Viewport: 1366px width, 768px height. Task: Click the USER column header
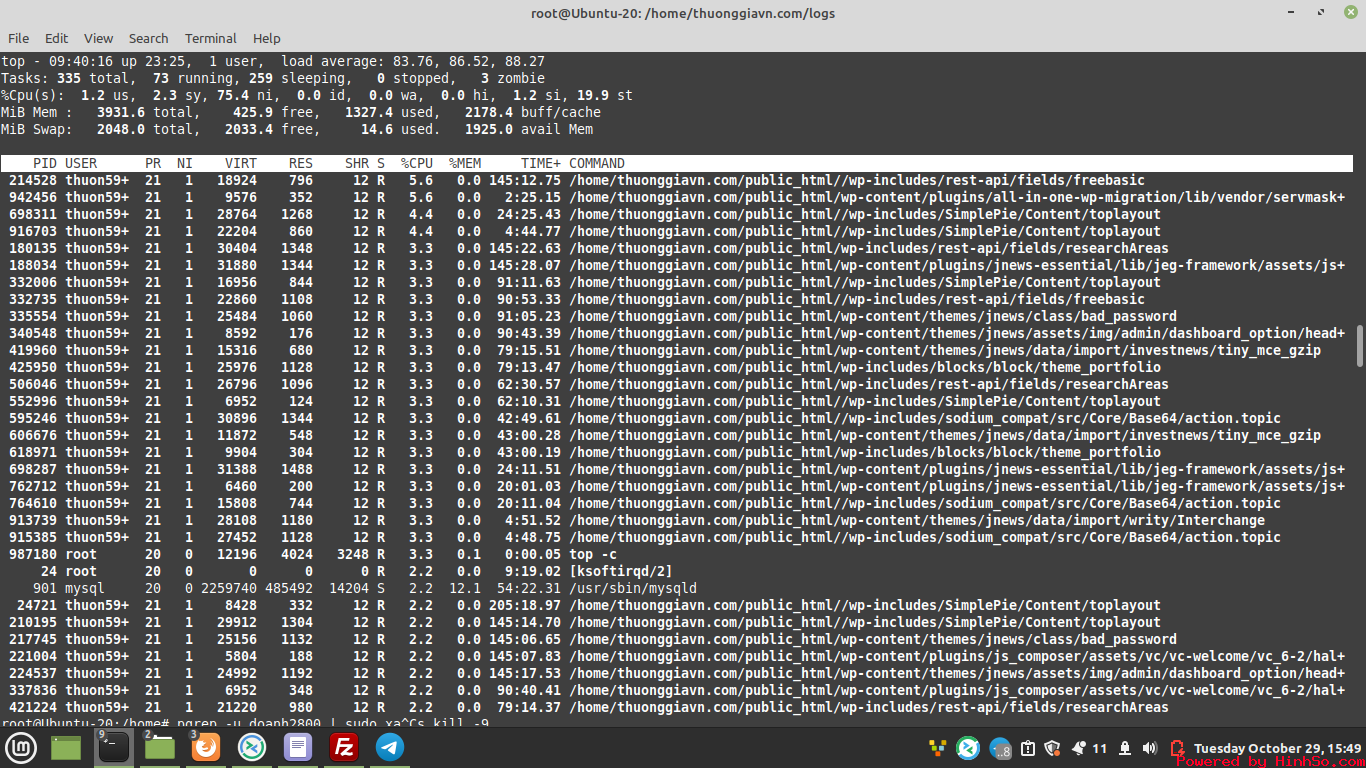(82, 163)
